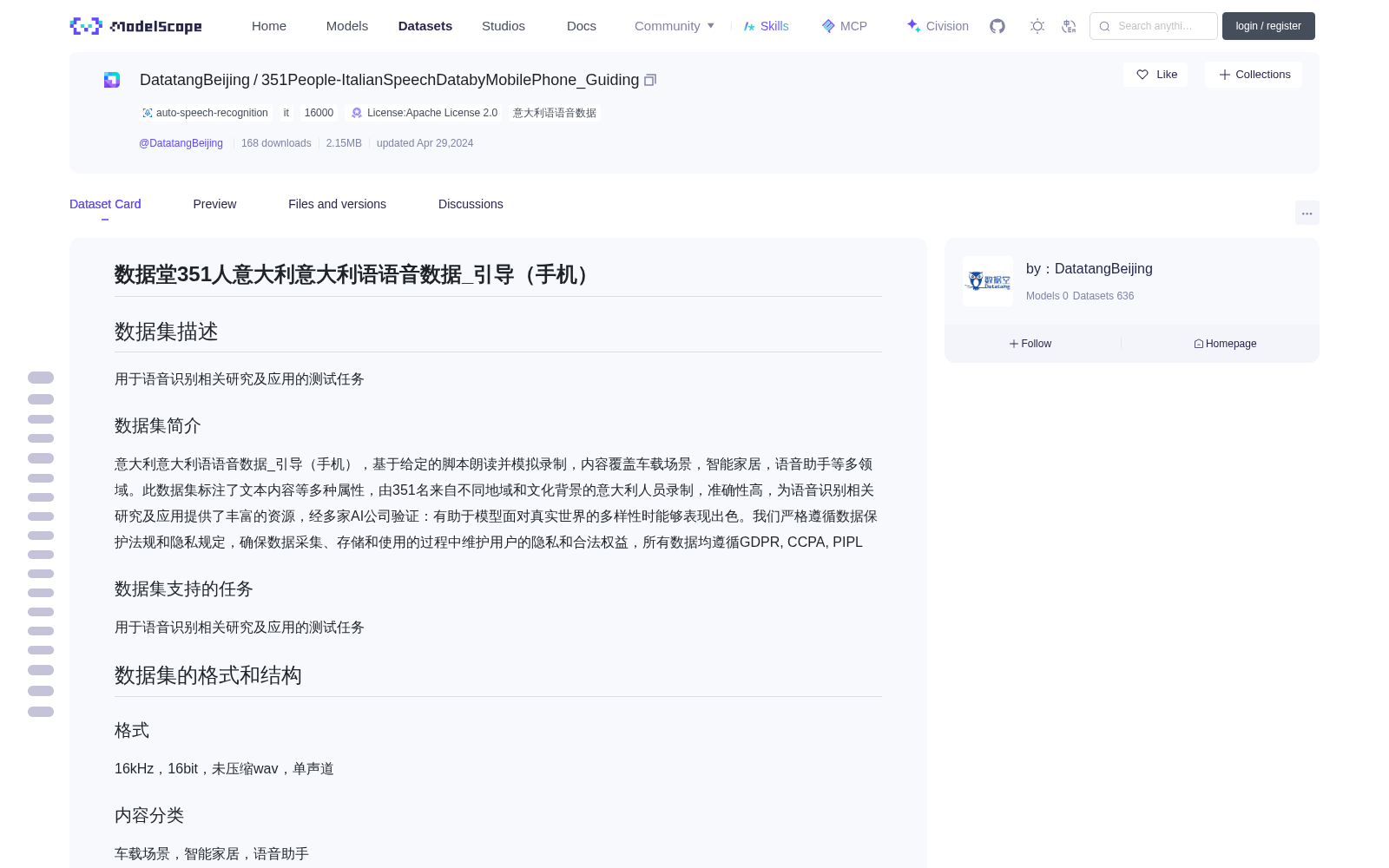Open the Datasets section
The width and height of the screenshot is (1389, 868).
(x=425, y=26)
